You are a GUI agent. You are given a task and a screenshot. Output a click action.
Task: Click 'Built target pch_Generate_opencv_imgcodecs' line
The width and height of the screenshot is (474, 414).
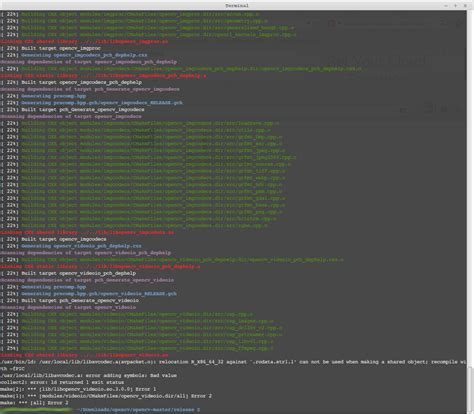click(72, 110)
